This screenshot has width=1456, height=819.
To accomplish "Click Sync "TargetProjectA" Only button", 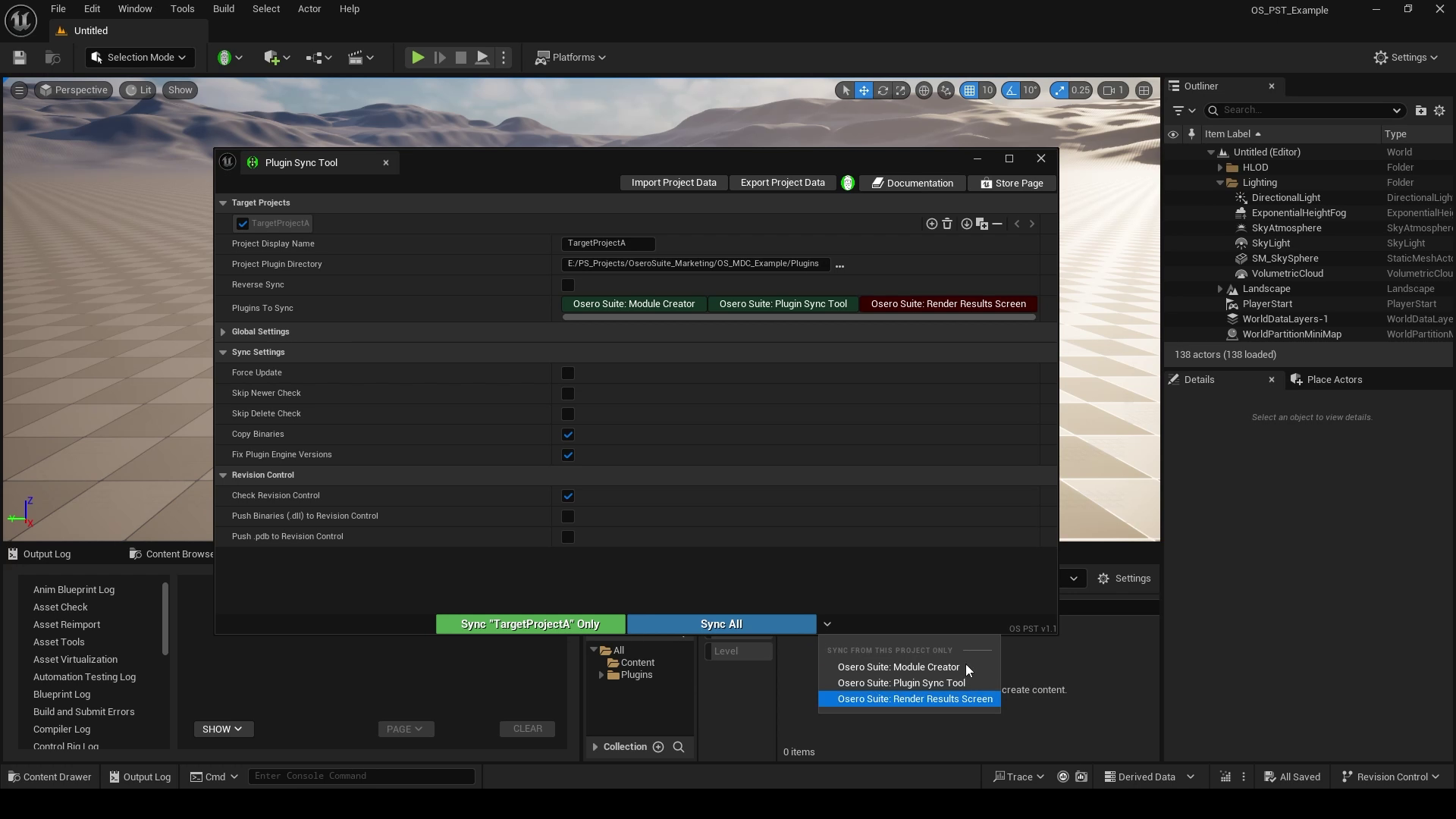I will point(531,624).
